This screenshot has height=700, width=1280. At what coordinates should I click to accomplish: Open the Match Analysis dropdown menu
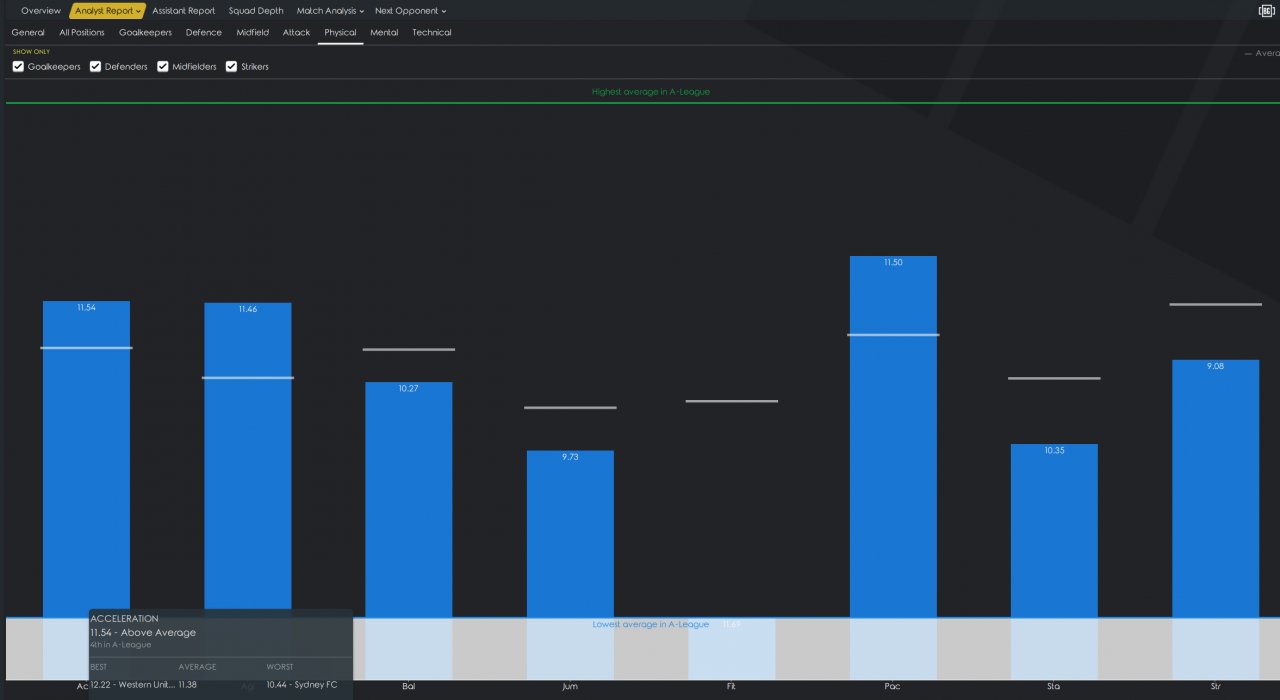tap(330, 11)
